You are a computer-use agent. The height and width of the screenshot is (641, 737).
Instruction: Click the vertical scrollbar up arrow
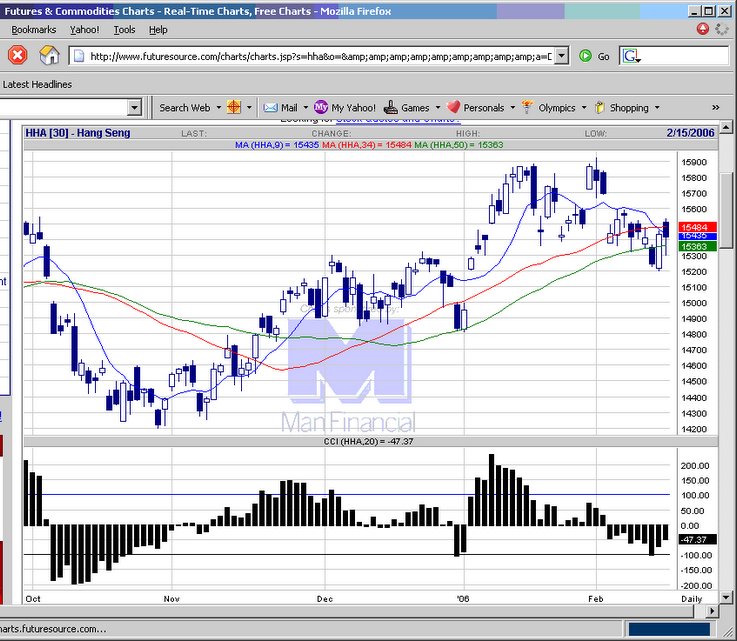pos(726,127)
